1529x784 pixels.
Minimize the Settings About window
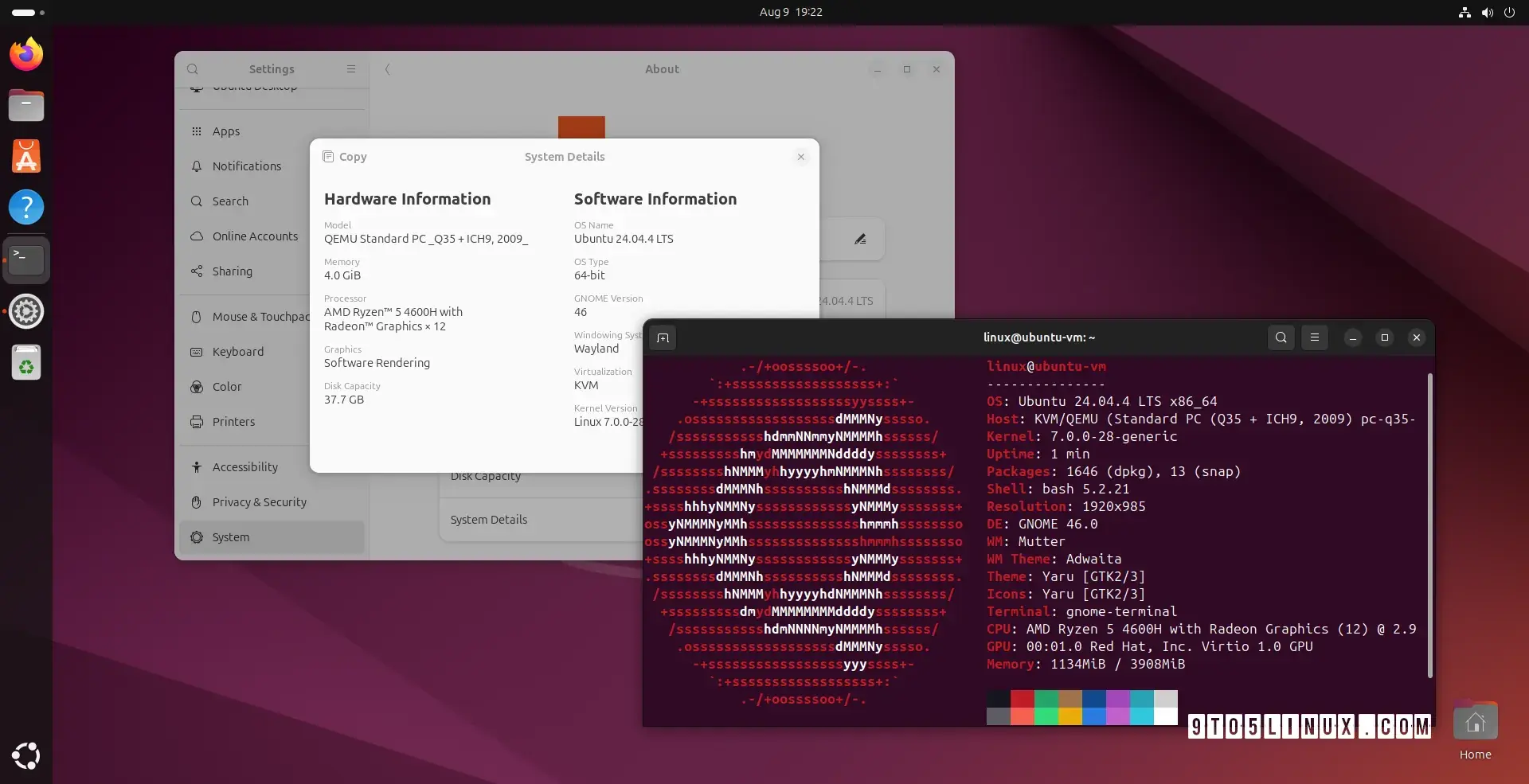click(x=878, y=69)
